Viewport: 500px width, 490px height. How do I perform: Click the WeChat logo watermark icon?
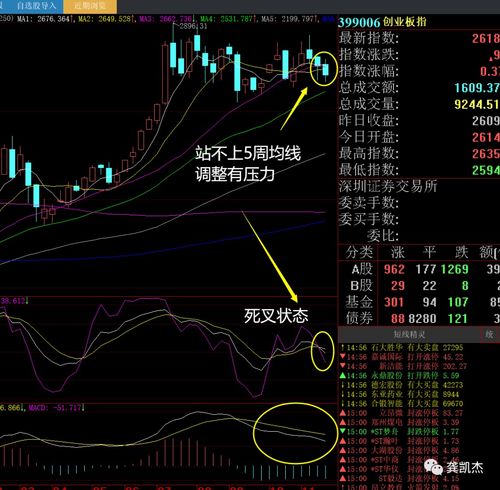[433, 466]
